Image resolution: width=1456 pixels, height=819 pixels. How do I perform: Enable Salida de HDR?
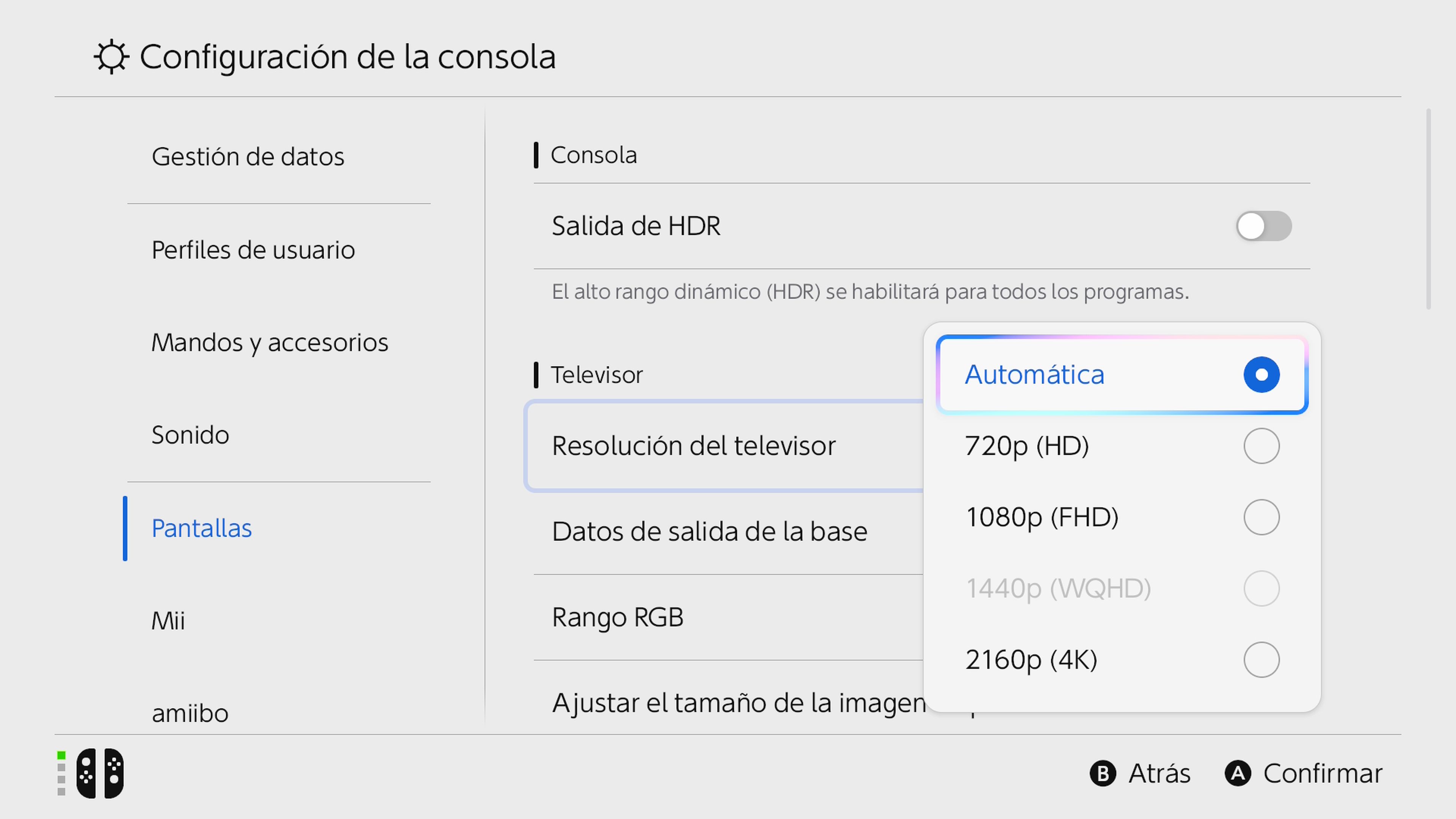pos(1264,226)
